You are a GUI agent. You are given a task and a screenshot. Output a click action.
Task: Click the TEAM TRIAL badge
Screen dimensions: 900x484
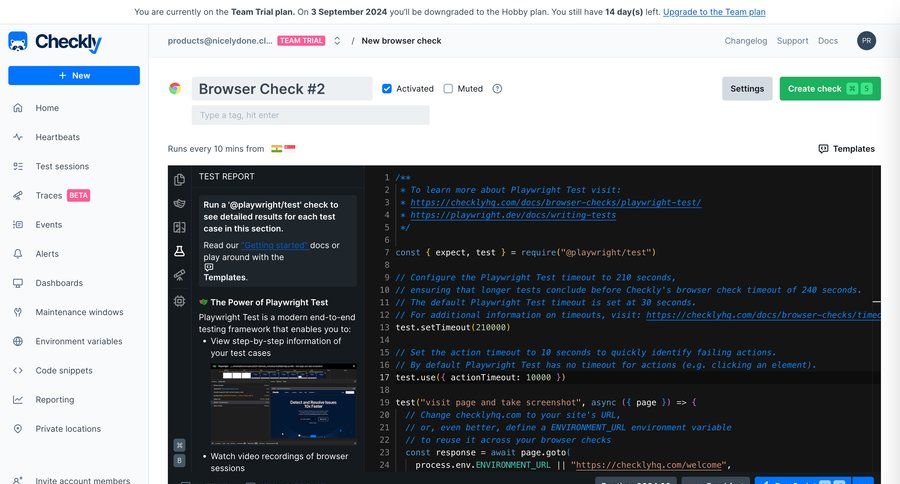[x=301, y=41]
